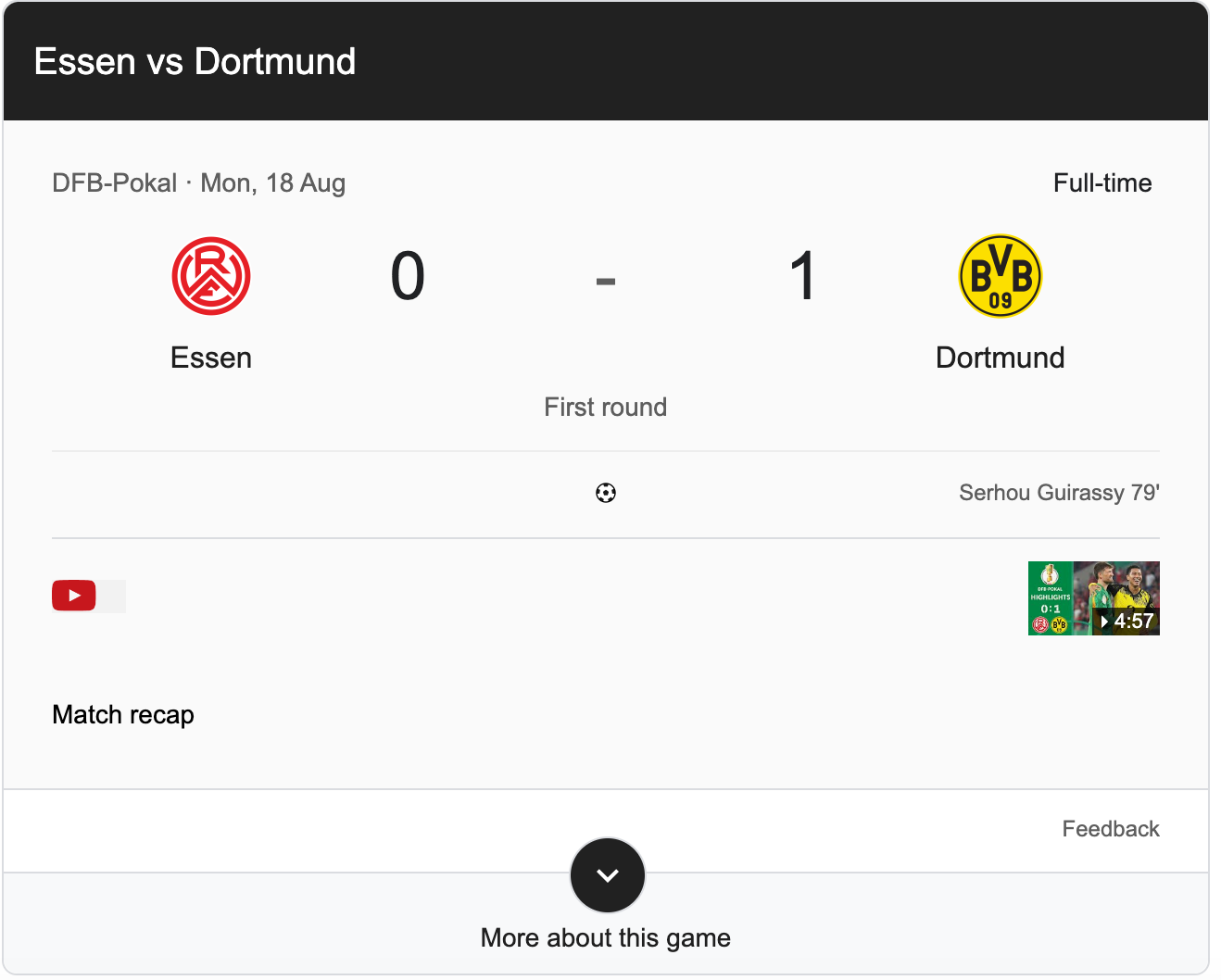
Task: Click the dash separator between the scores
Action: tap(605, 281)
